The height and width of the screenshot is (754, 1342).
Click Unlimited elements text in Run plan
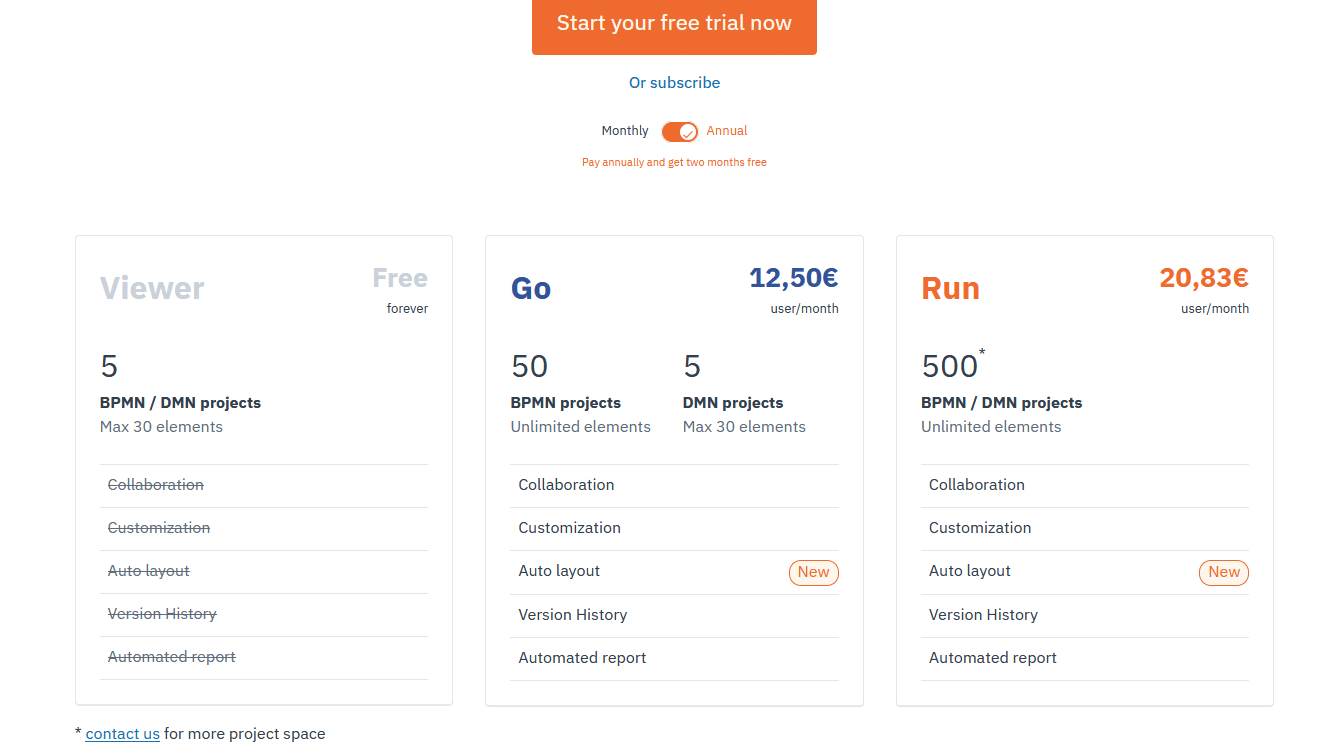click(991, 427)
